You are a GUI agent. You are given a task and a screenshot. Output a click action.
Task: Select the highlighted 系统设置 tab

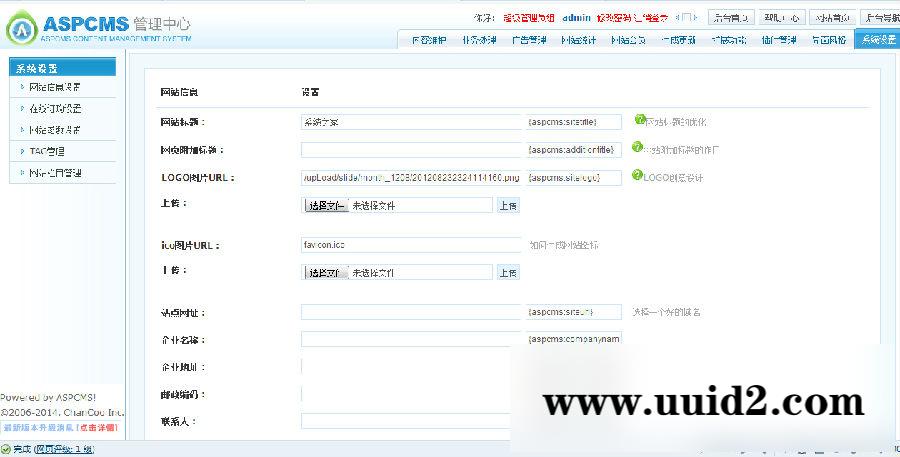pyautogui.click(x=878, y=40)
